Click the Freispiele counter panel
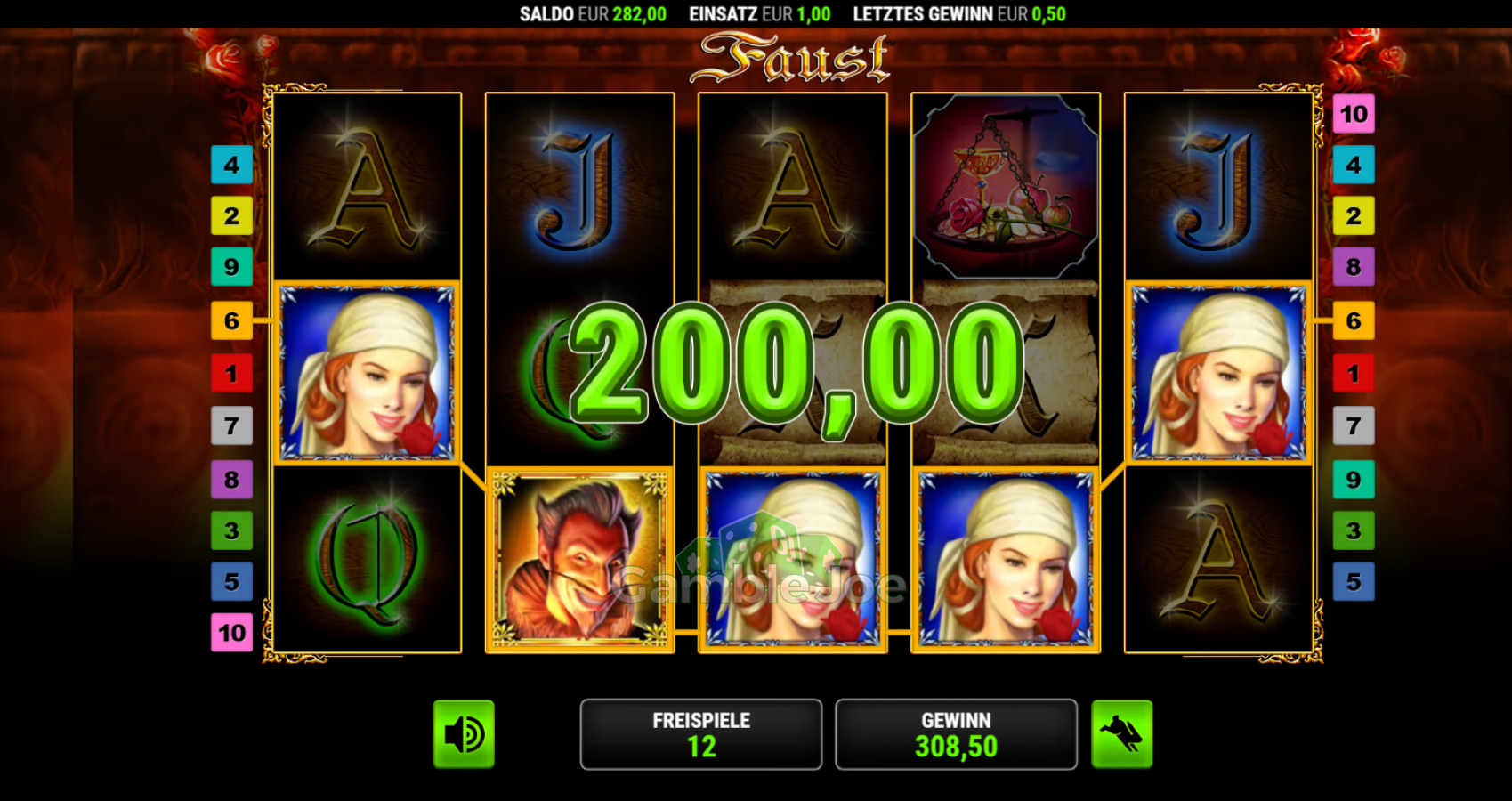The height and width of the screenshot is (801, 1512). (701, 734)
